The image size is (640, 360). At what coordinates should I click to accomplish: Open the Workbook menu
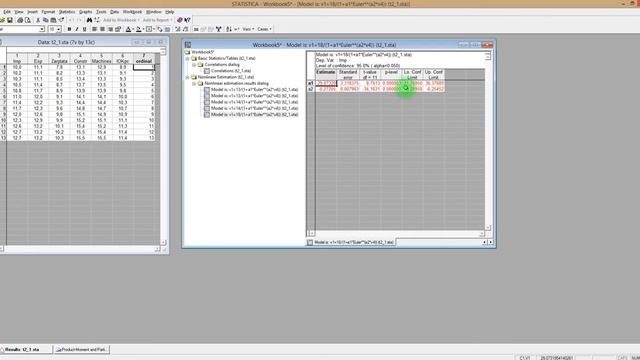tap(132, 12)
